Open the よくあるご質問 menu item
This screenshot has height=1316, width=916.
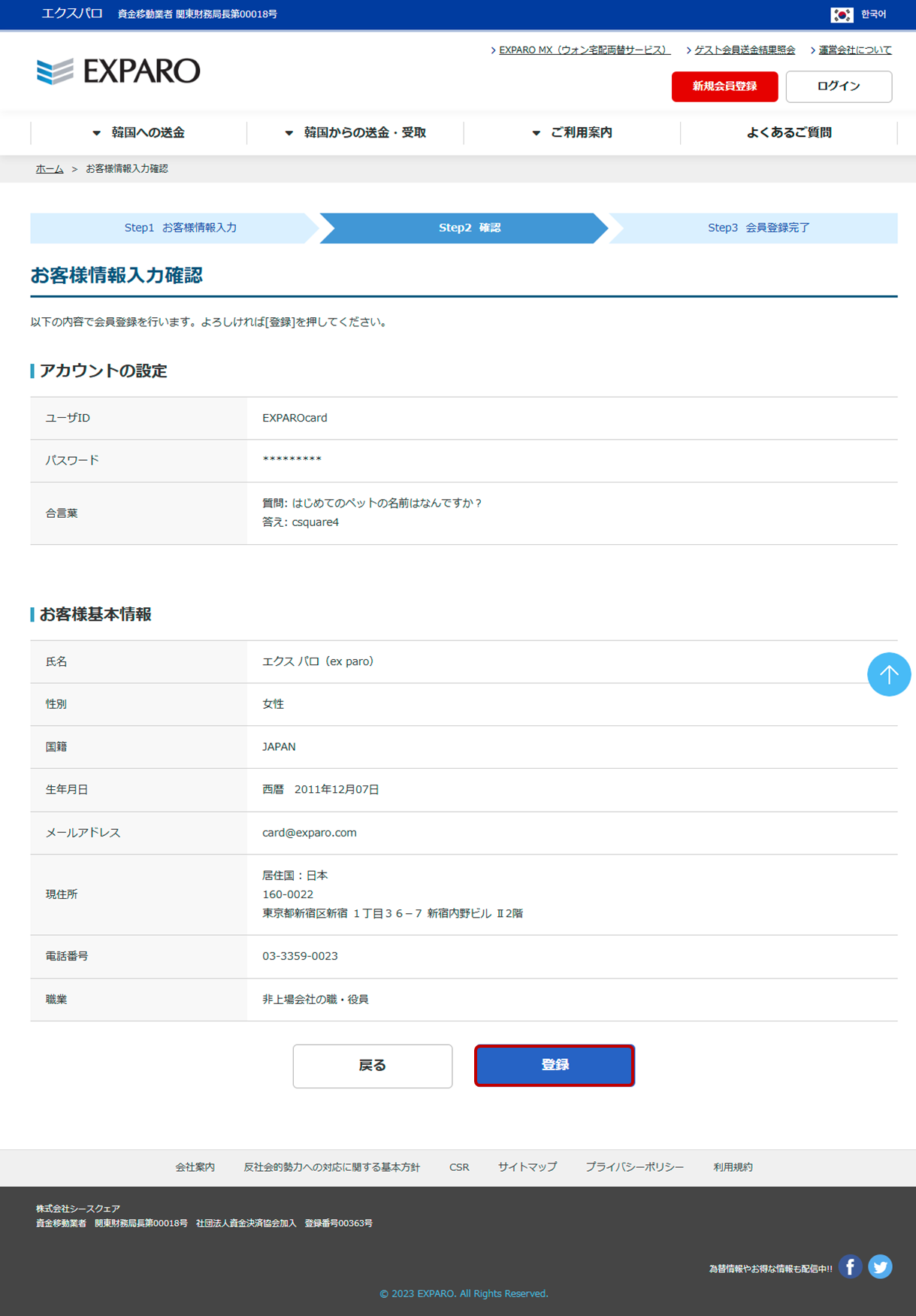pos(788,133)
